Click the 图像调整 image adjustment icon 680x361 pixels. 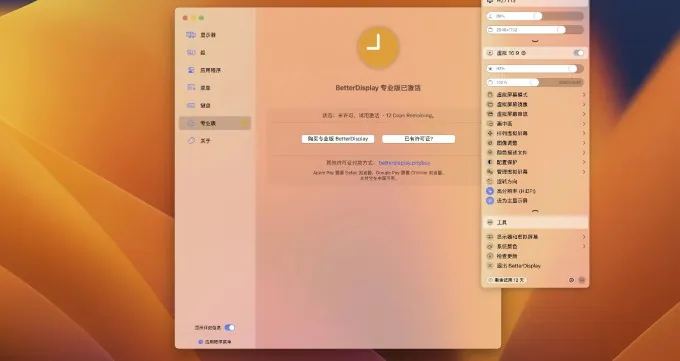(x=490, y=143)
